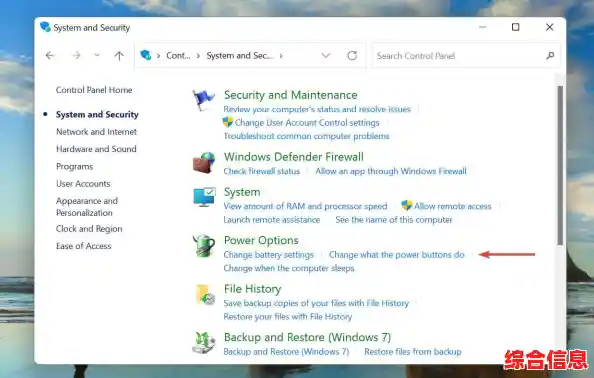Viewport: 594px width, 378px height.
Task: Click the System and Sec... breadcrumb segment
Action: (x=240, y=56)
